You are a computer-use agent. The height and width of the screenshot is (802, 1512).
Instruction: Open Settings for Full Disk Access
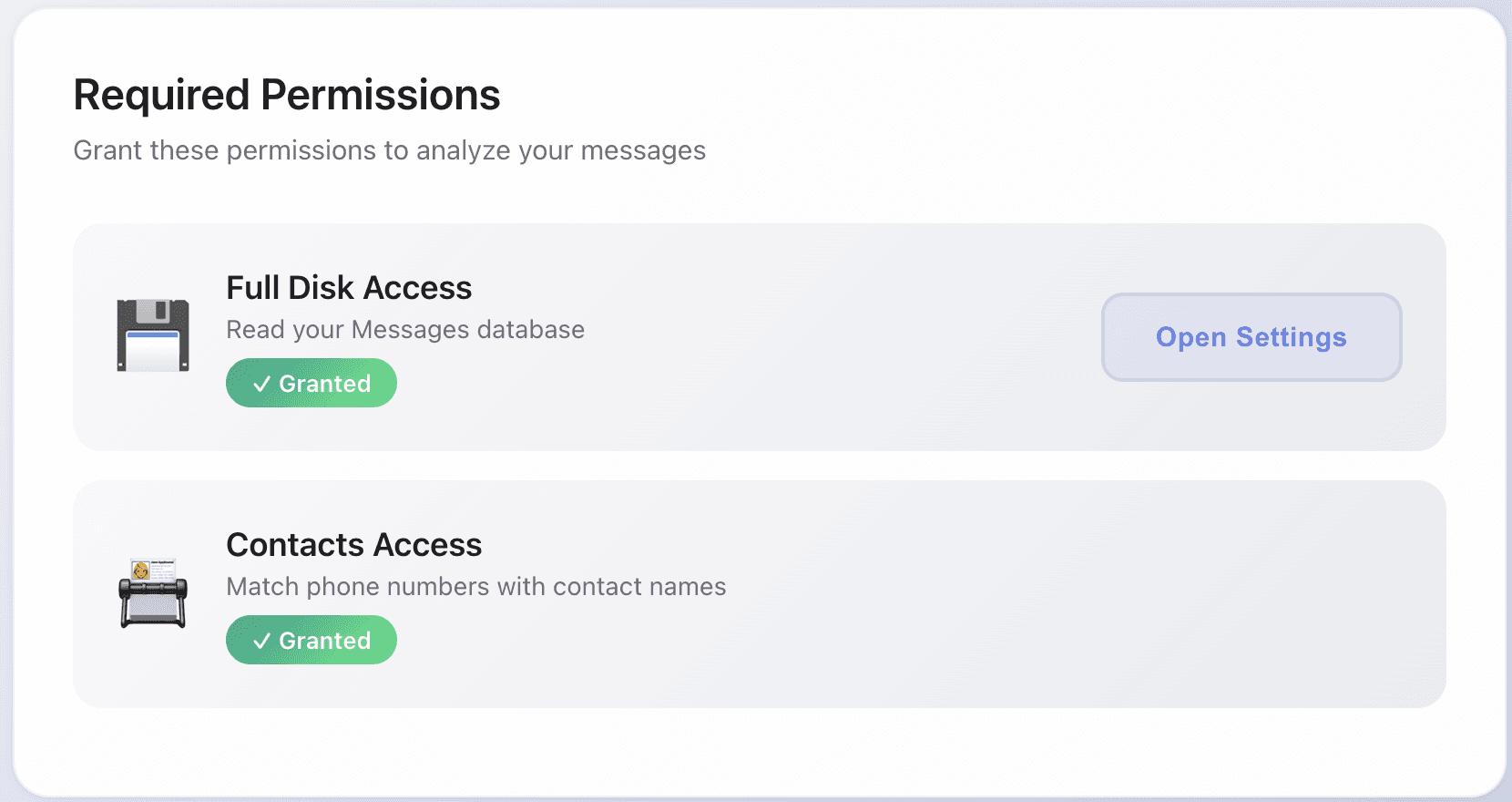tap(1251, 337)
